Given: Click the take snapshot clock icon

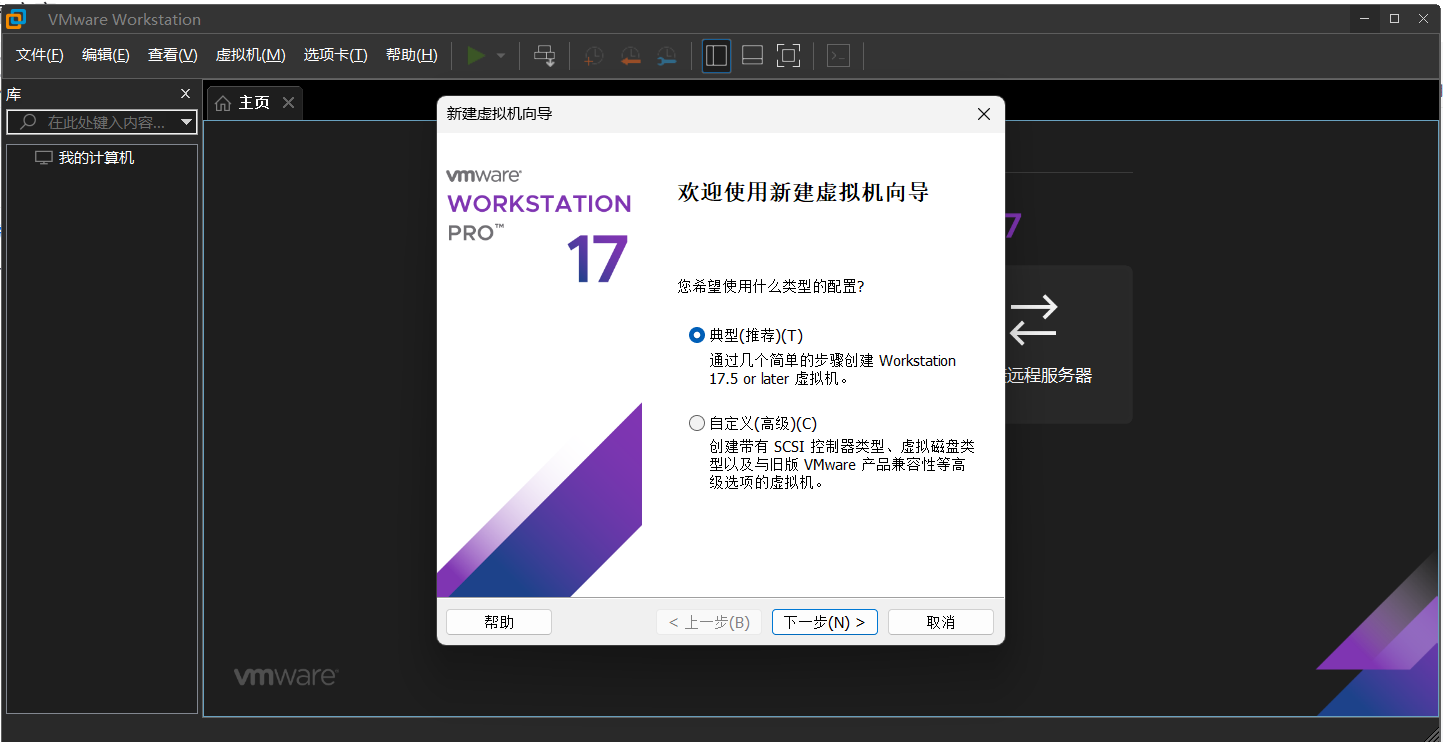Looking at the screenshot, I should (x=593, y=56).
